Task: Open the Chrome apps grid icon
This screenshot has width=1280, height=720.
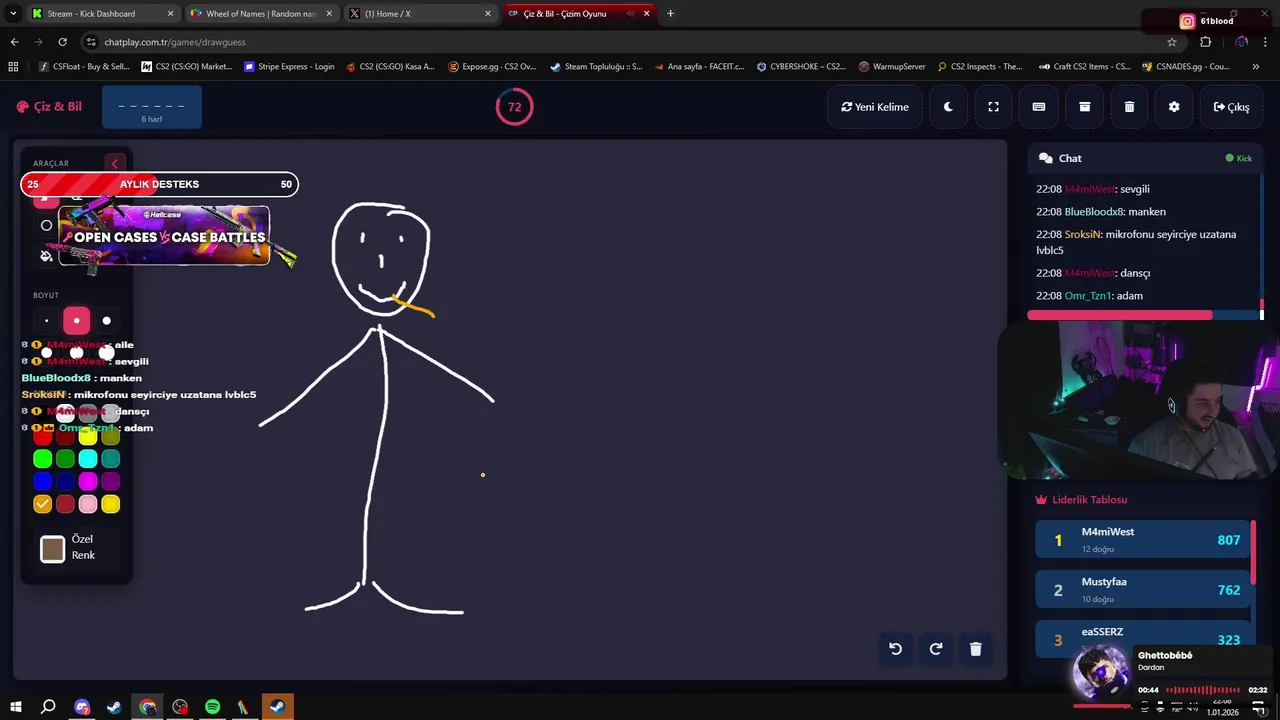Action: coord(13,67)
